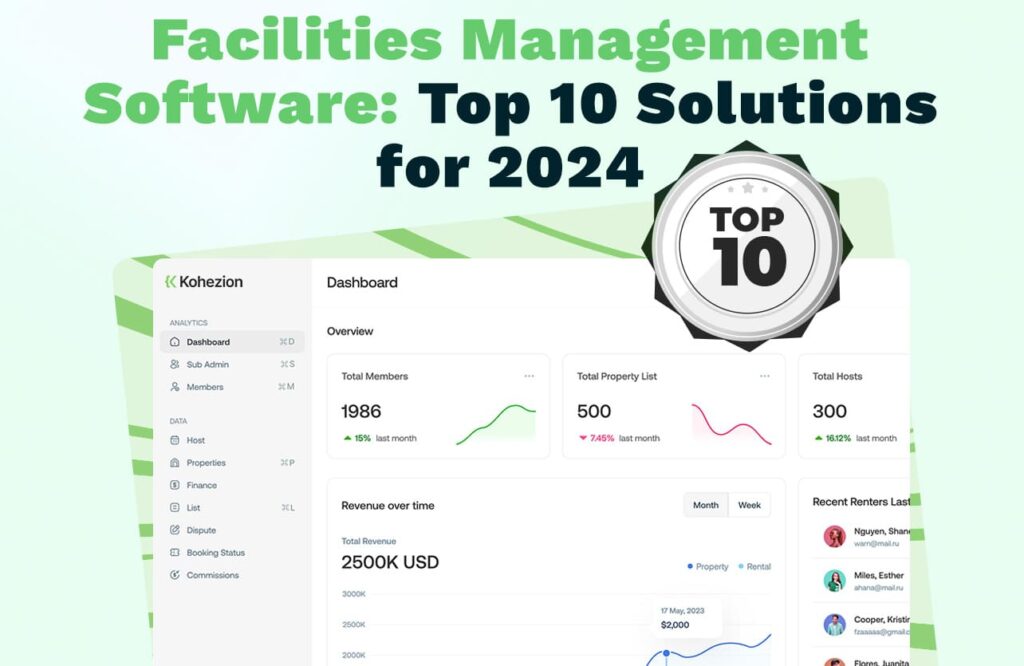Click the Members person icon
The image size is (1024, 666).
click(174, 387)
